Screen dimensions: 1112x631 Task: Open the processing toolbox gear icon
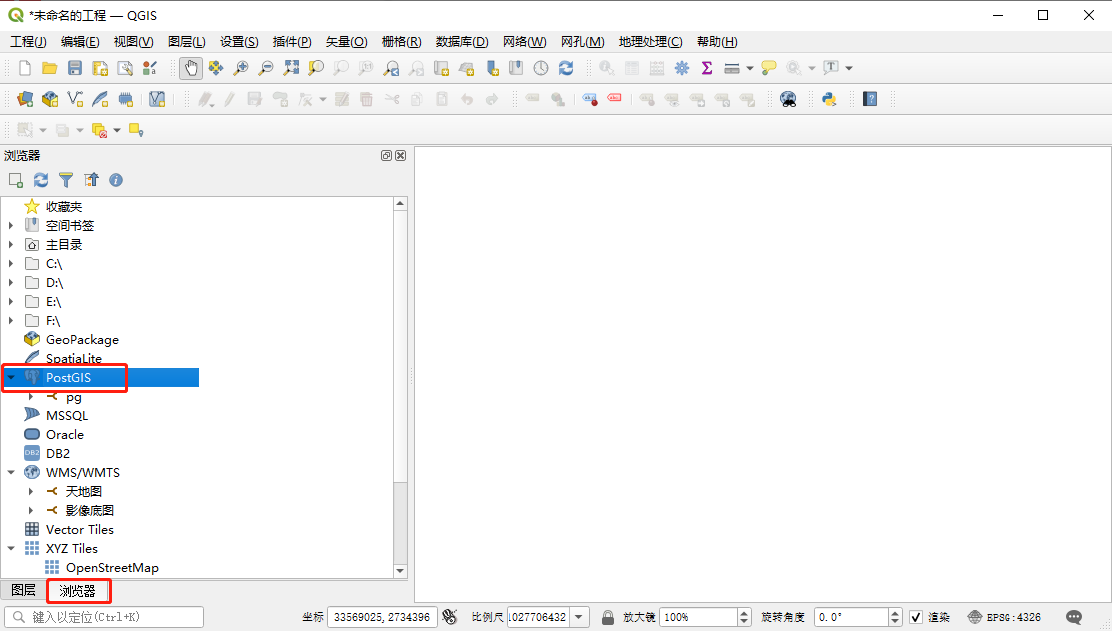pyautogui.click(x=682, y=68)
